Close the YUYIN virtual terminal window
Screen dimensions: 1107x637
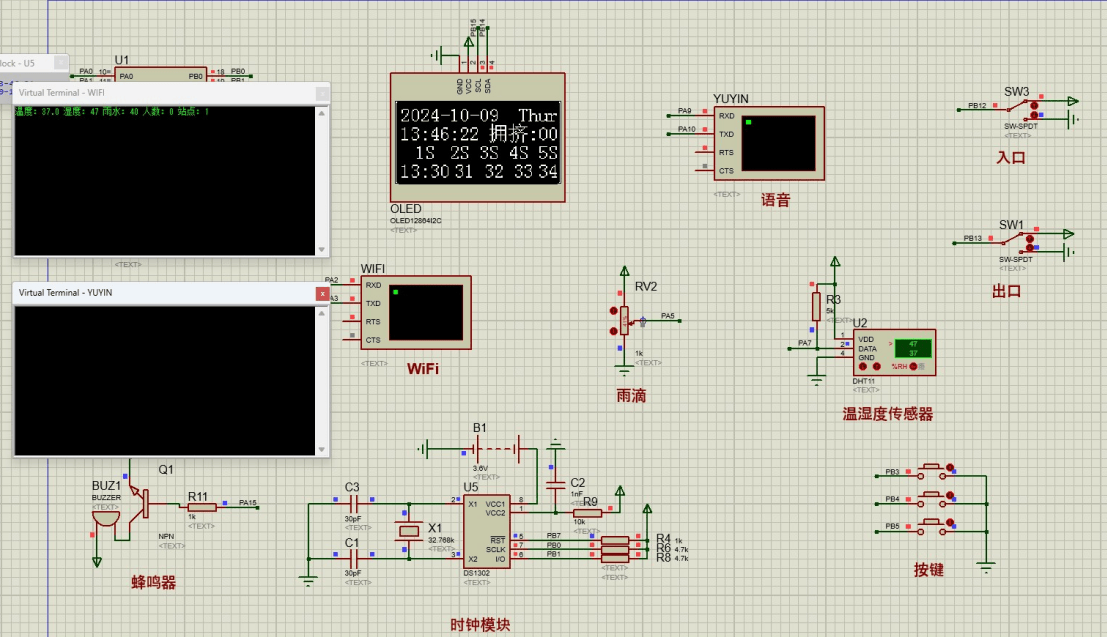321,292
